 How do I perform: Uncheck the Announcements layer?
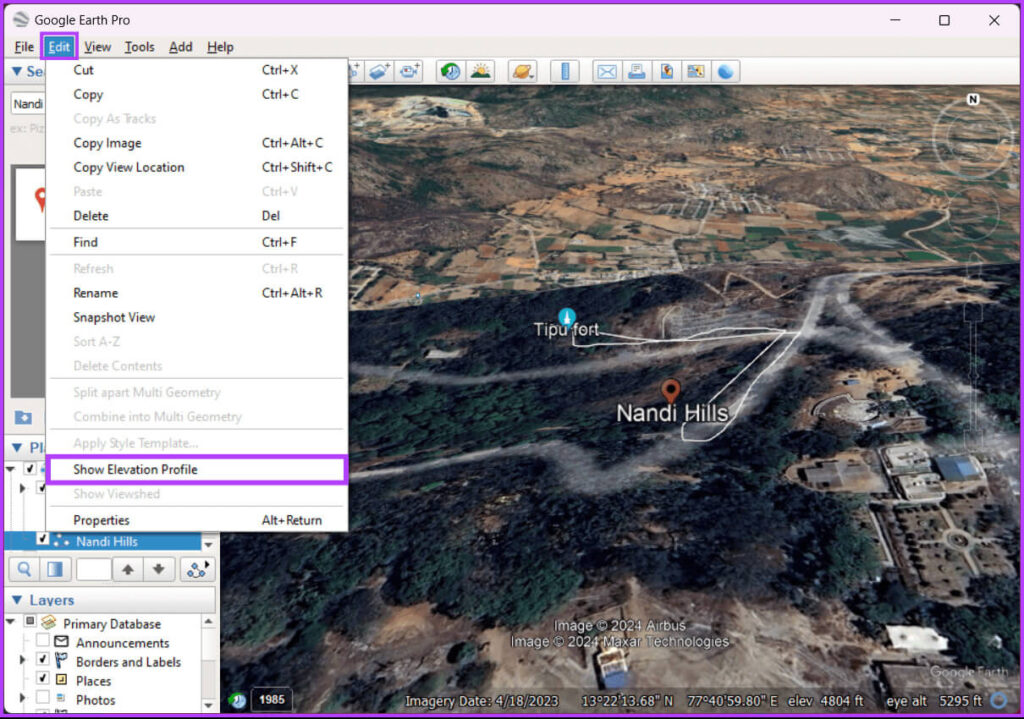tap(42, 640)
